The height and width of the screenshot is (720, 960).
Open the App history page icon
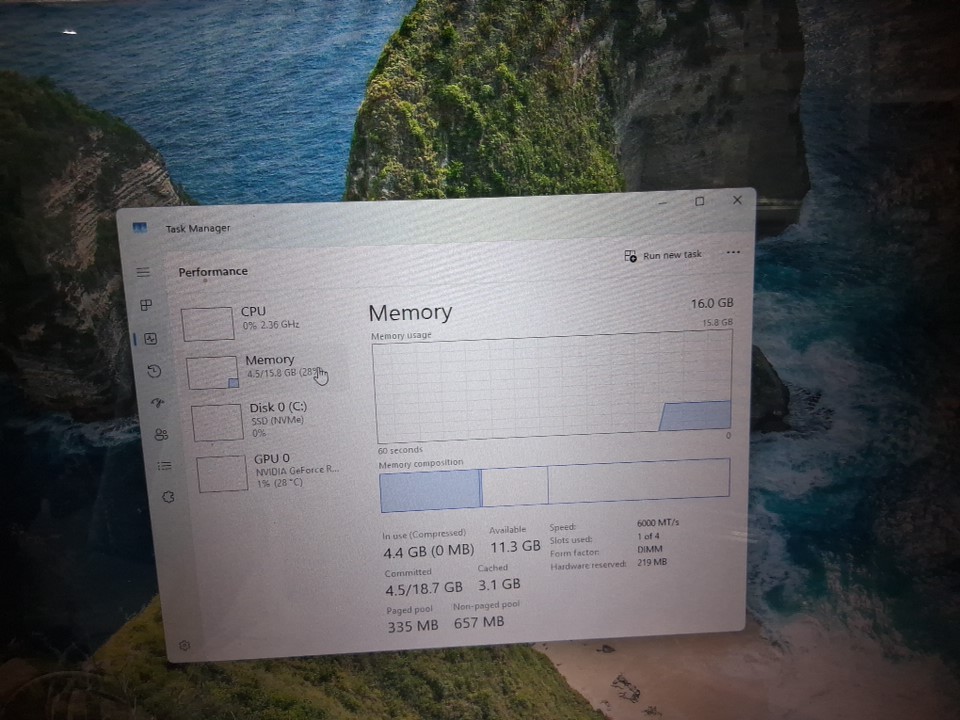pyautogui.click(x=154, y=371)
